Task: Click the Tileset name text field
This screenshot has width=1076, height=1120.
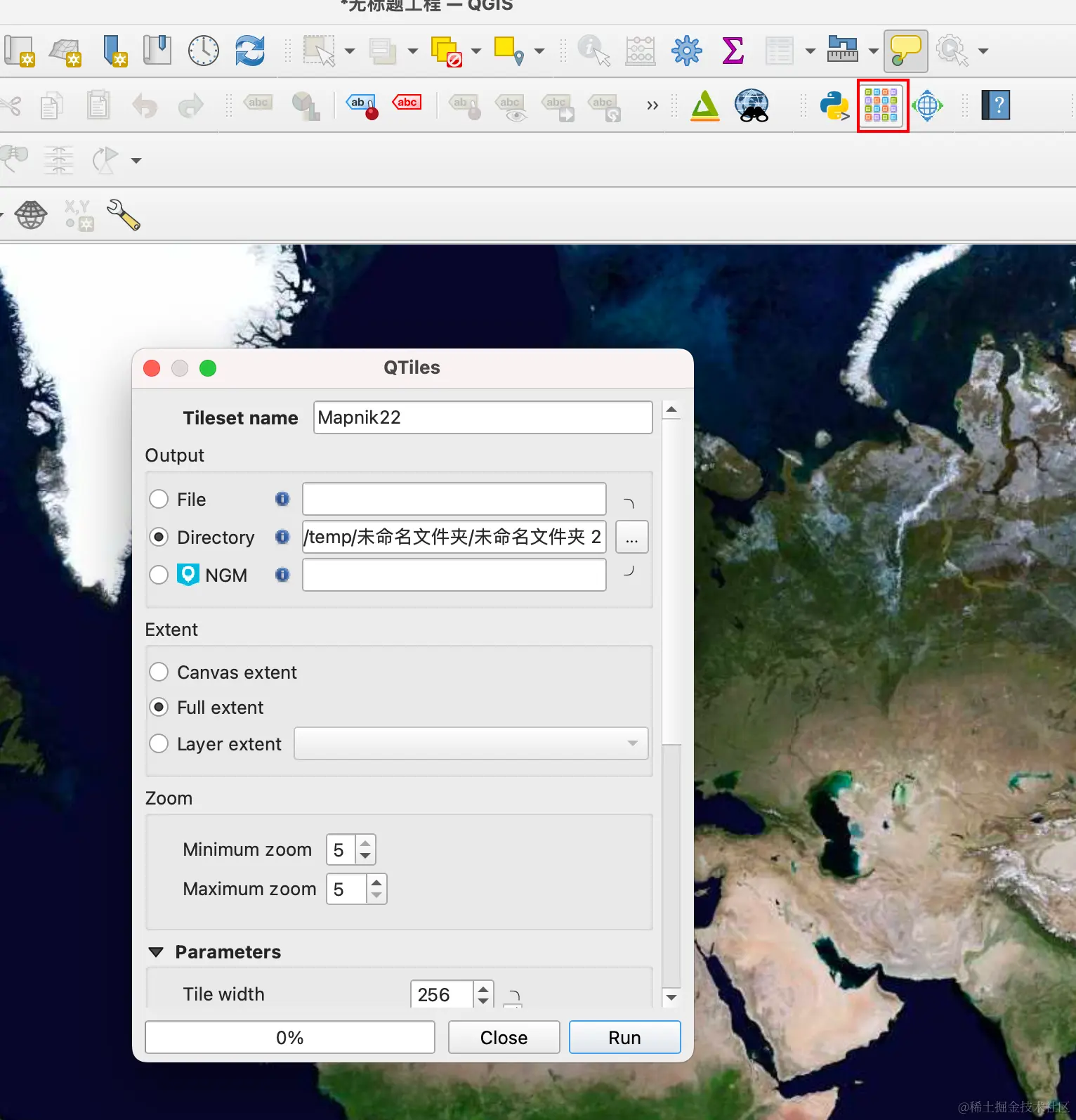Action: pyautogui.click(x=483, y=418)
